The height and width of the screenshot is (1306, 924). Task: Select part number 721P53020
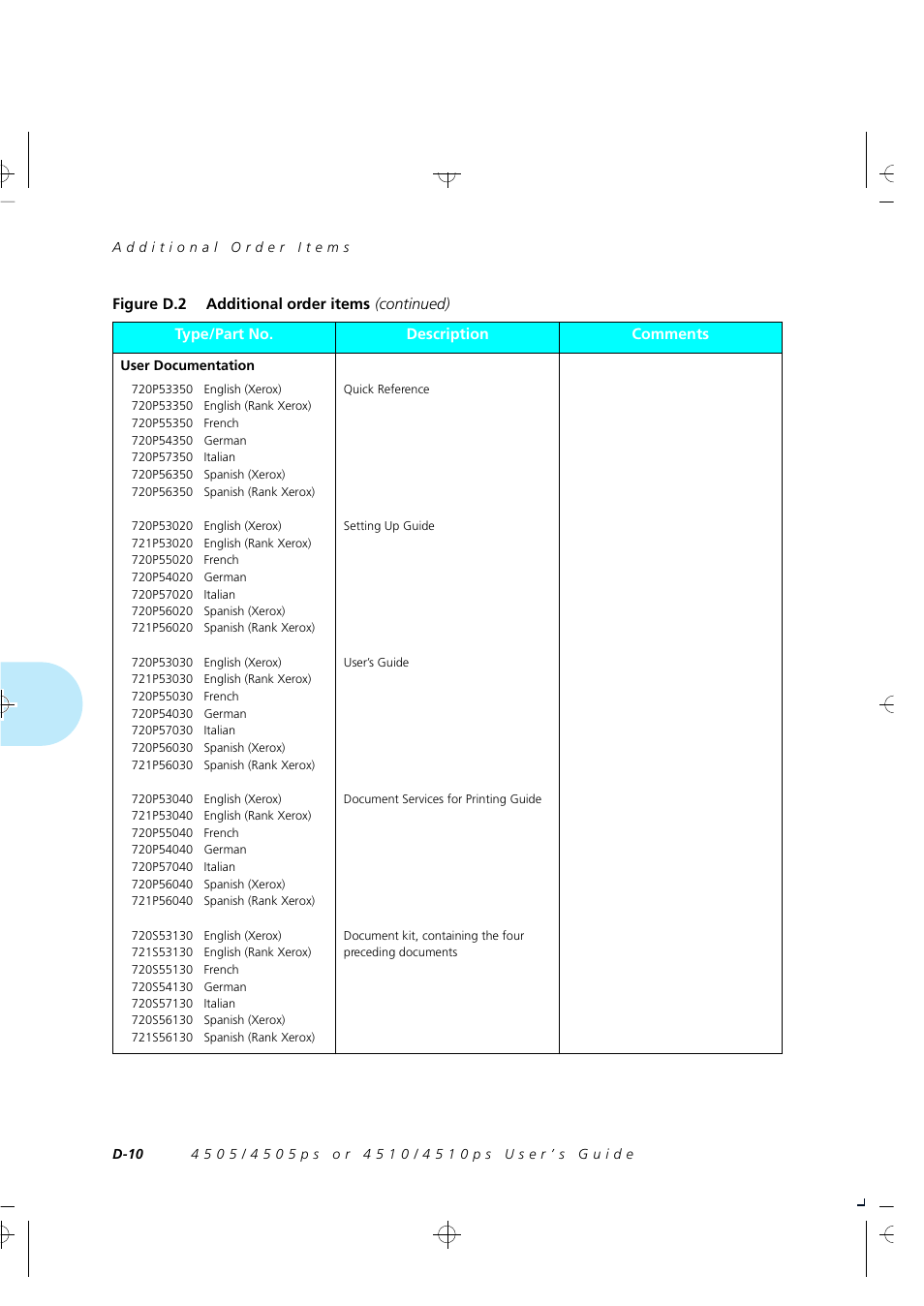(x=162, y=544)
